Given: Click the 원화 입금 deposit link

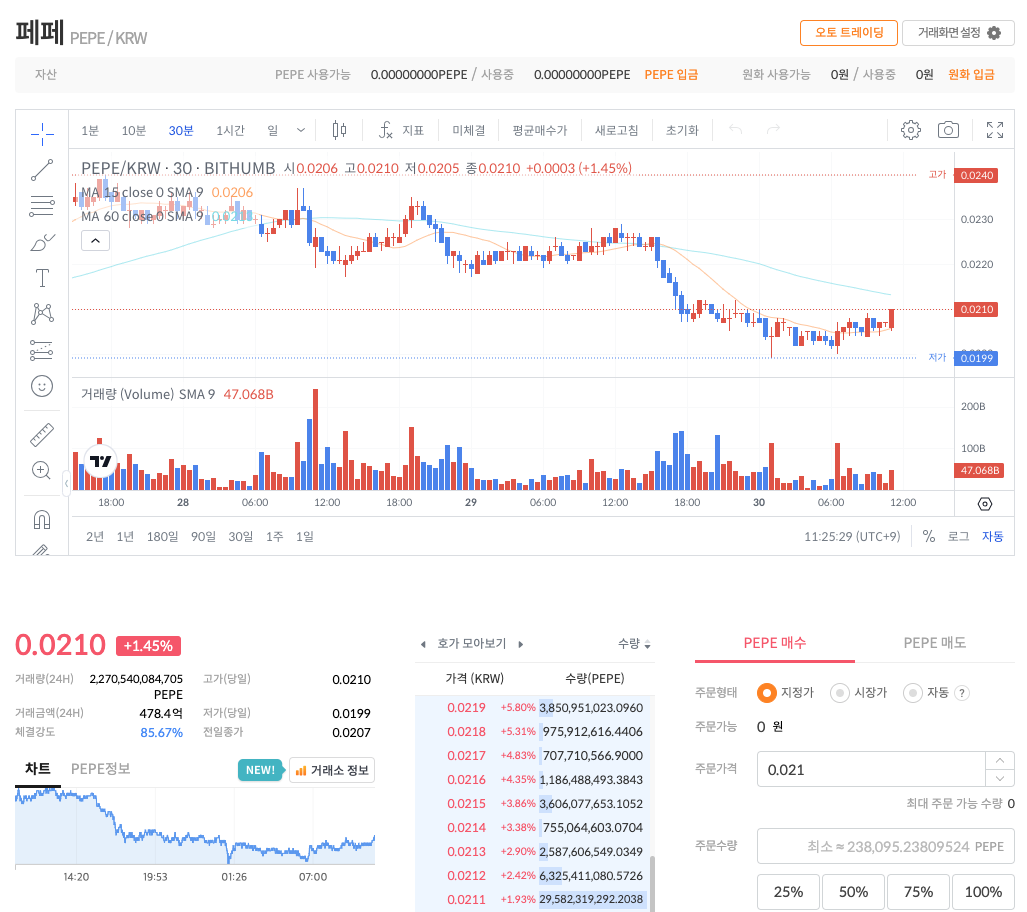Looking at the screenshot, I should pyautogui.click(x=971, y=75).
